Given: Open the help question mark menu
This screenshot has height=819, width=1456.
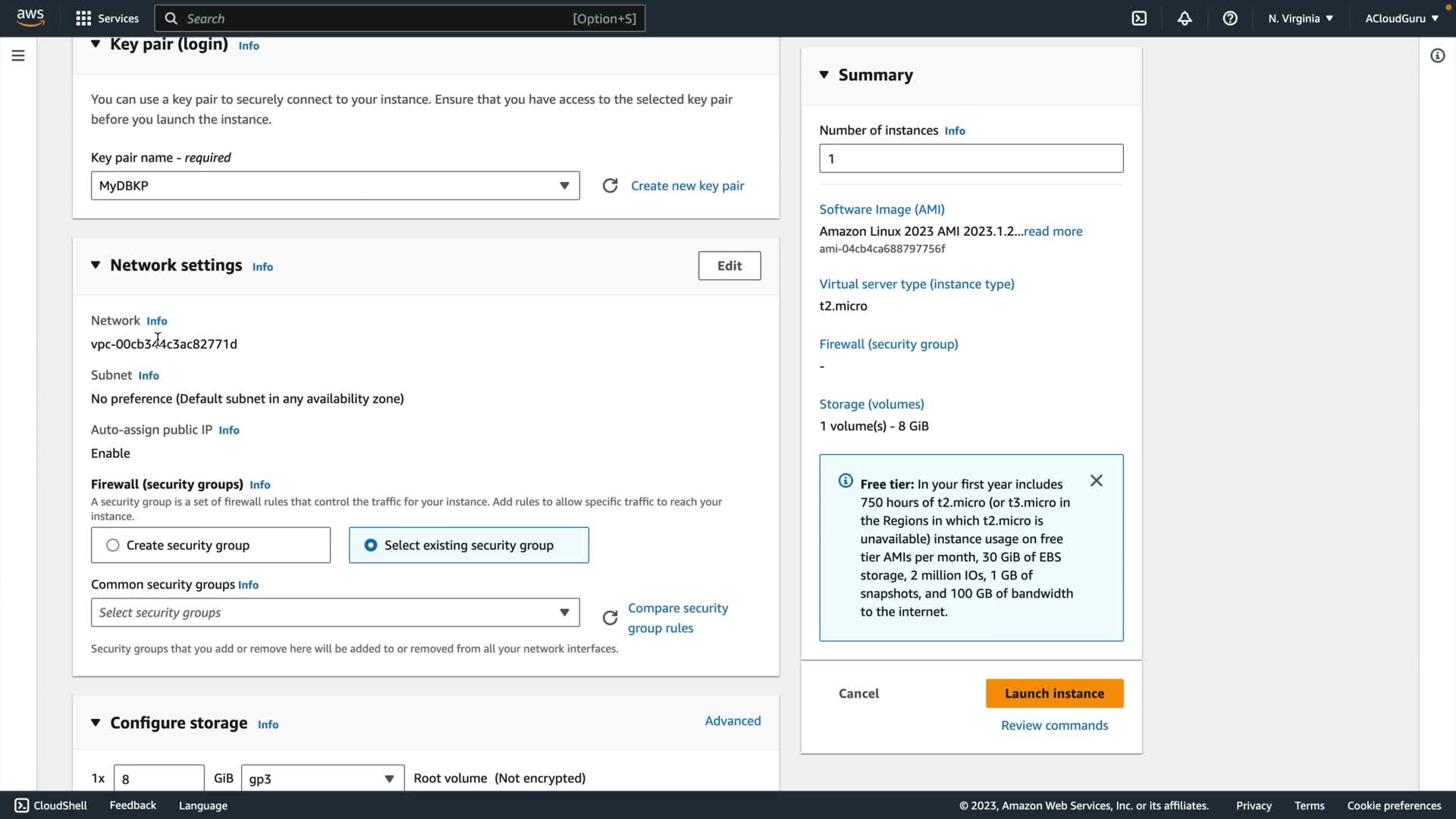Looking at the screenshot, I should pyautogui.click(x=1230, y=18).
